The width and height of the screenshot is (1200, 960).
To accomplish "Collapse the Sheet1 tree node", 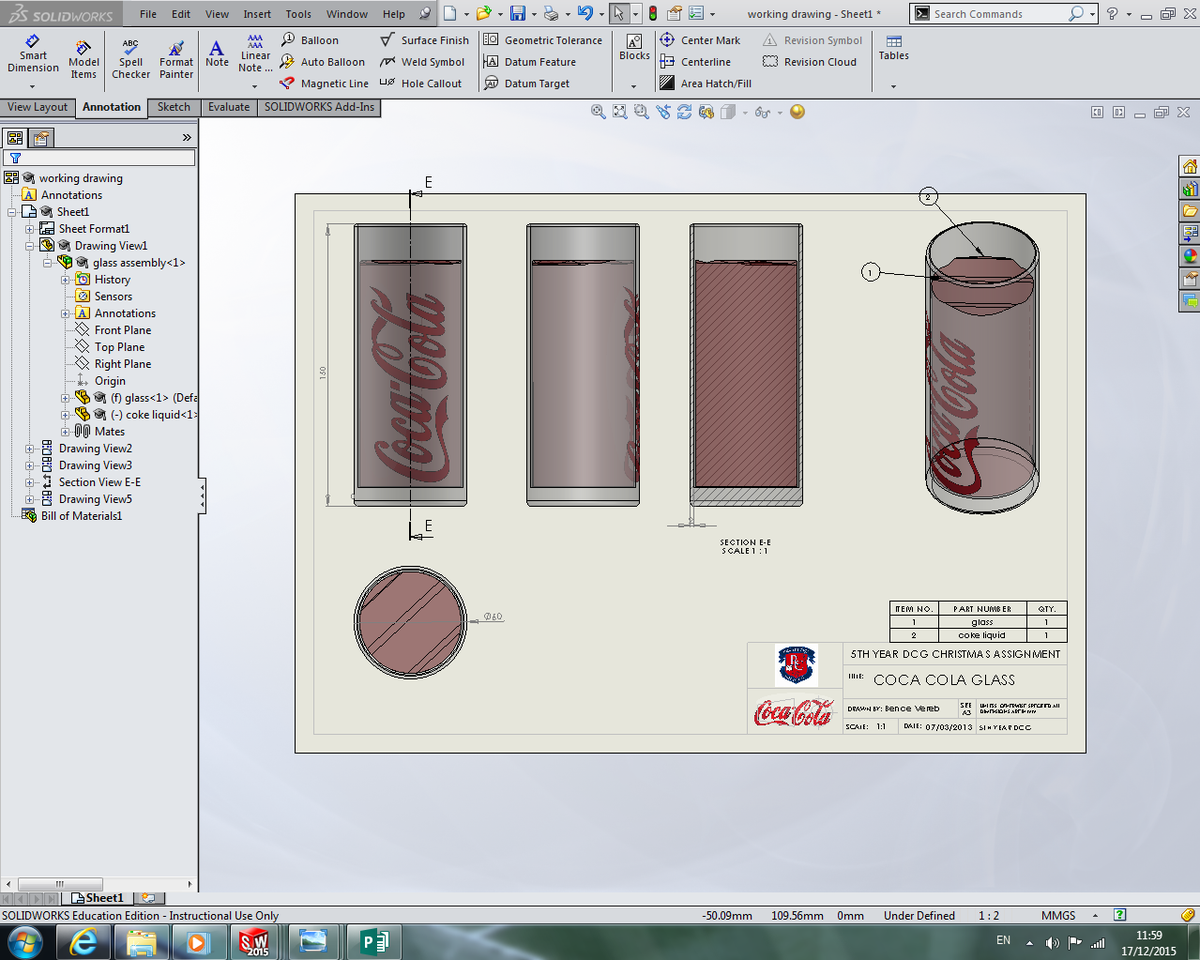I will tap(12, 212).
